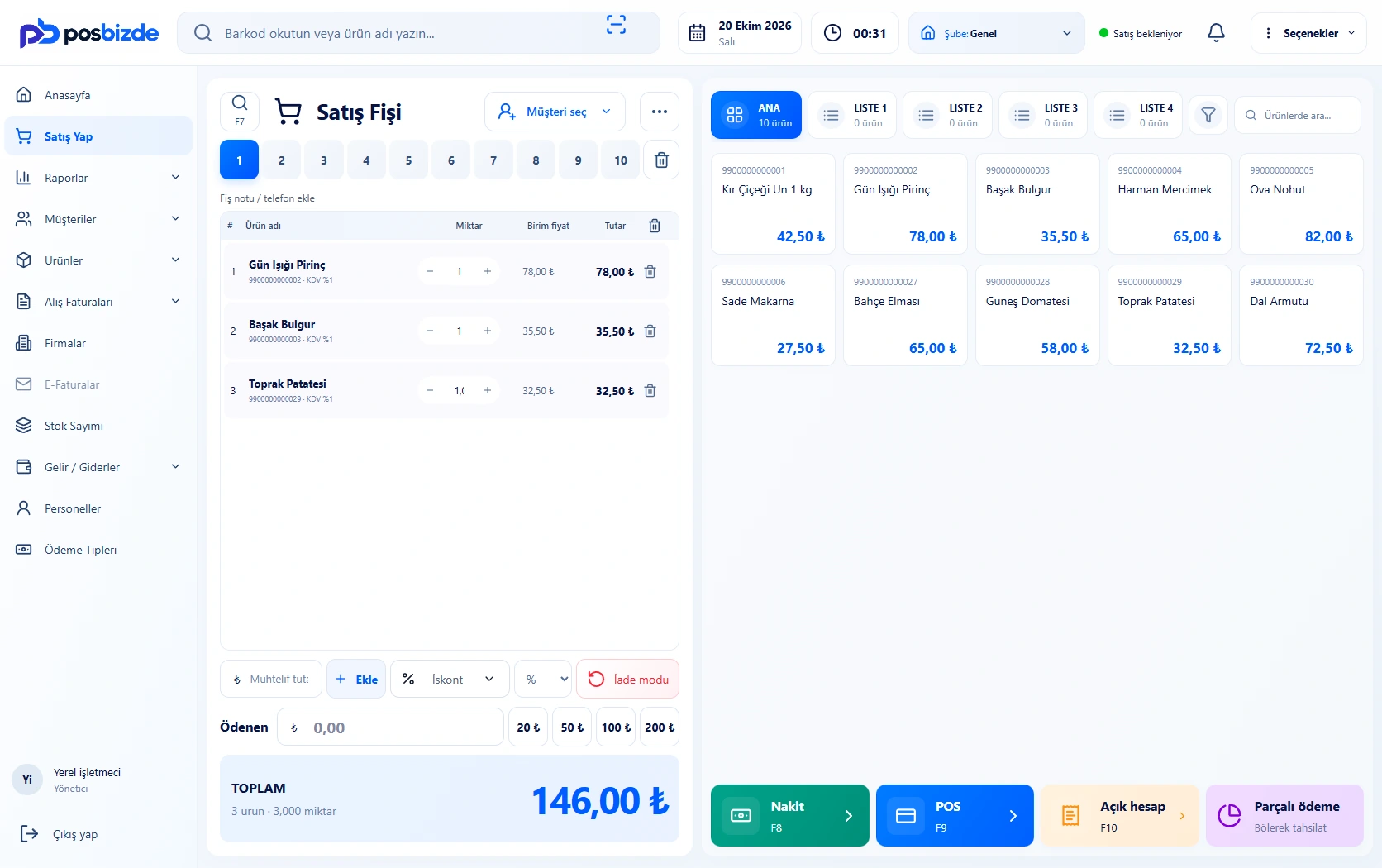Click the Ödenen amount input field
This screenshot has width=1382, height=868.
point(390,727)
